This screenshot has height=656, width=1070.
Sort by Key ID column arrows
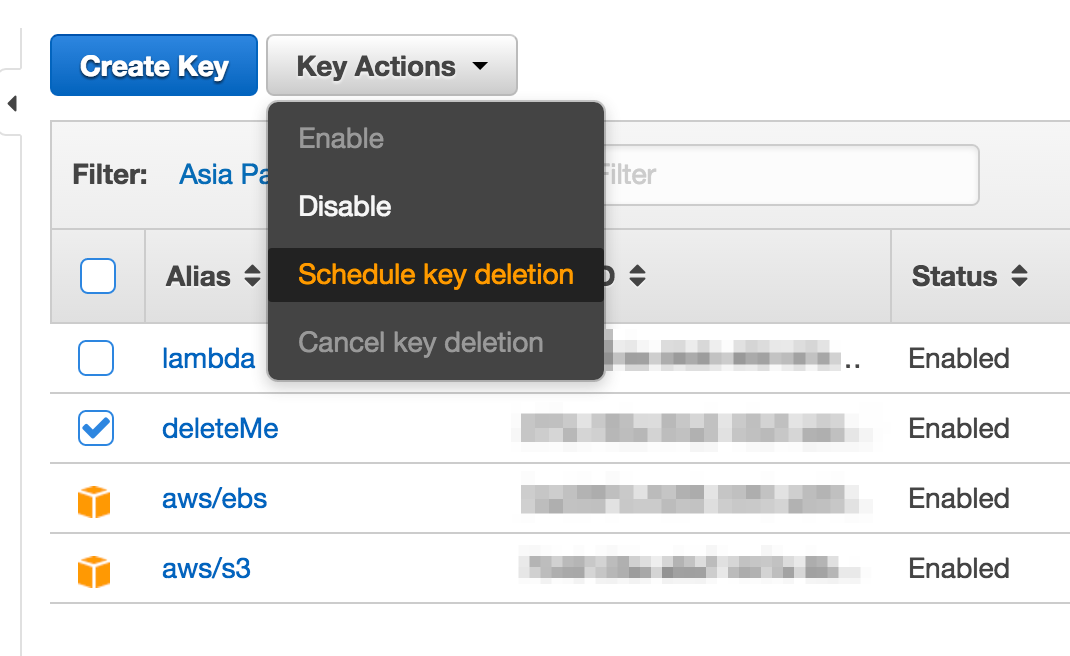(x=637, y=276)
